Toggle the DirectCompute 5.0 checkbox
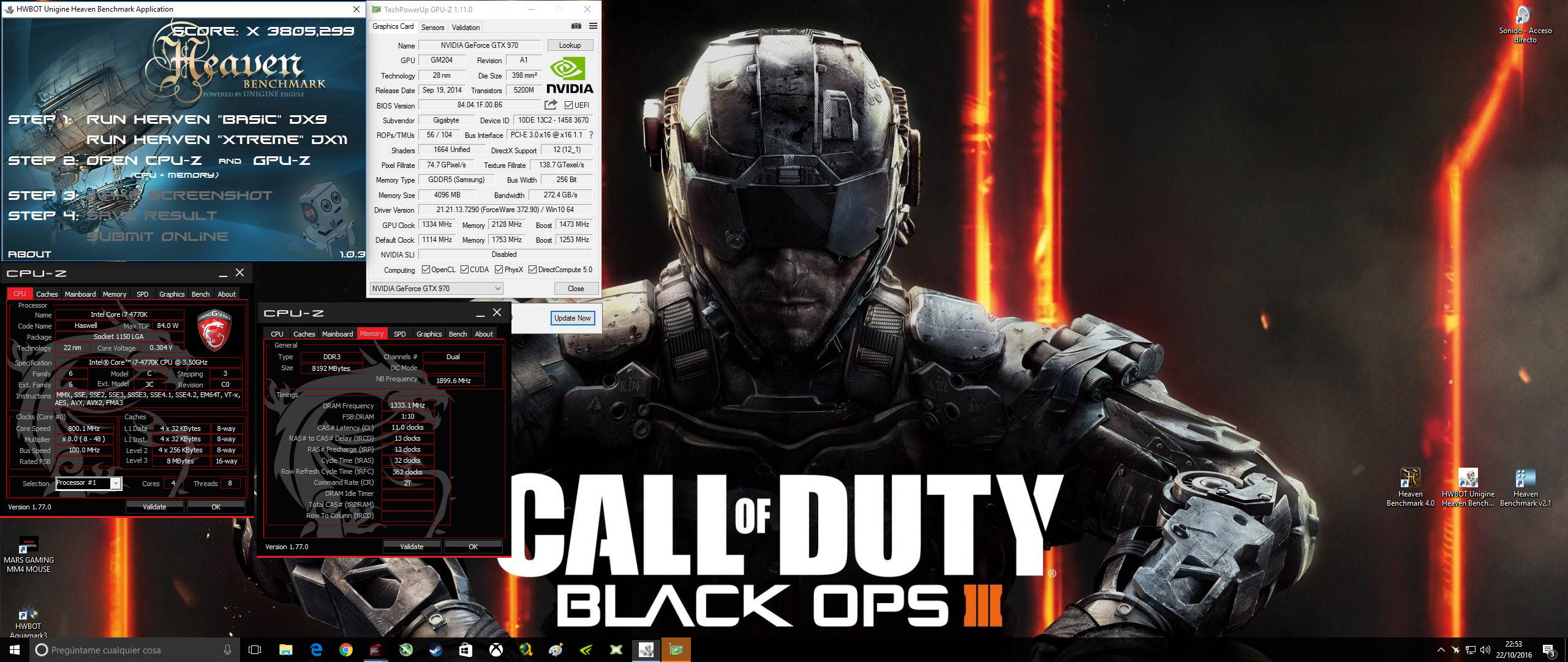 pos(532,270)
